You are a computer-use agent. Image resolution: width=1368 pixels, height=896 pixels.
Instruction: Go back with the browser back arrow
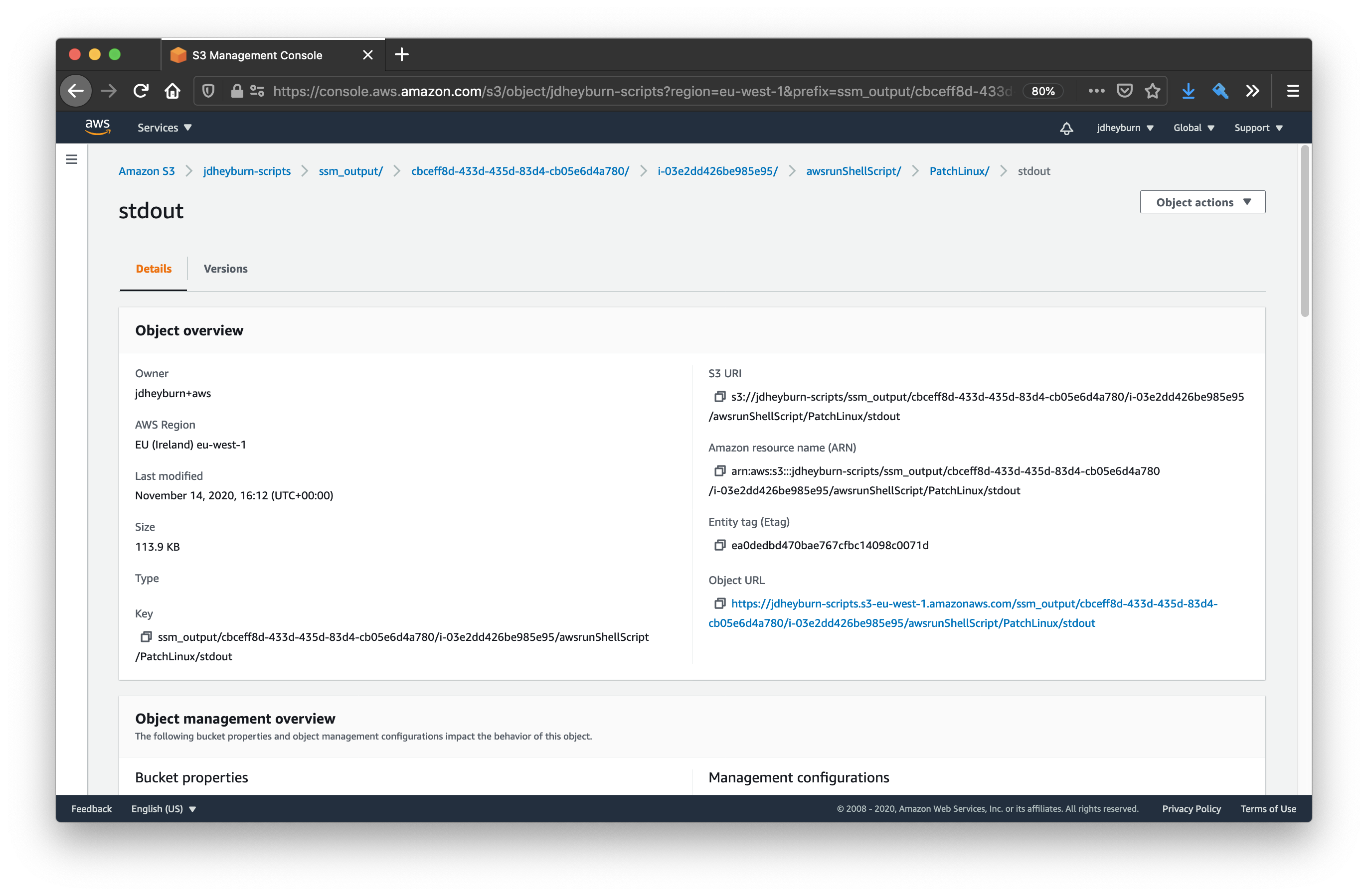point(76,91)
